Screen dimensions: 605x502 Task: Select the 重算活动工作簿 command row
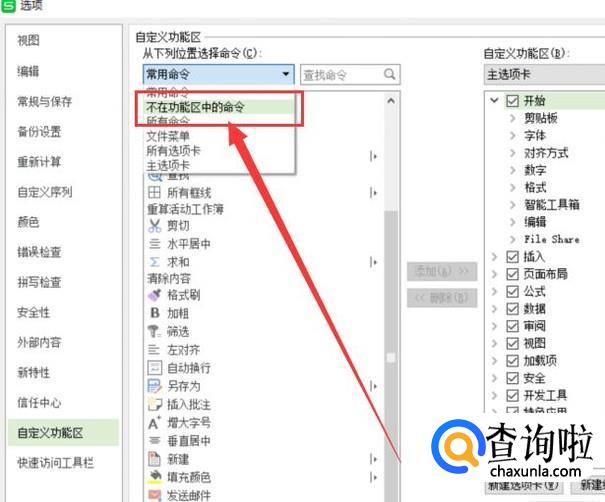coord(185,209)
